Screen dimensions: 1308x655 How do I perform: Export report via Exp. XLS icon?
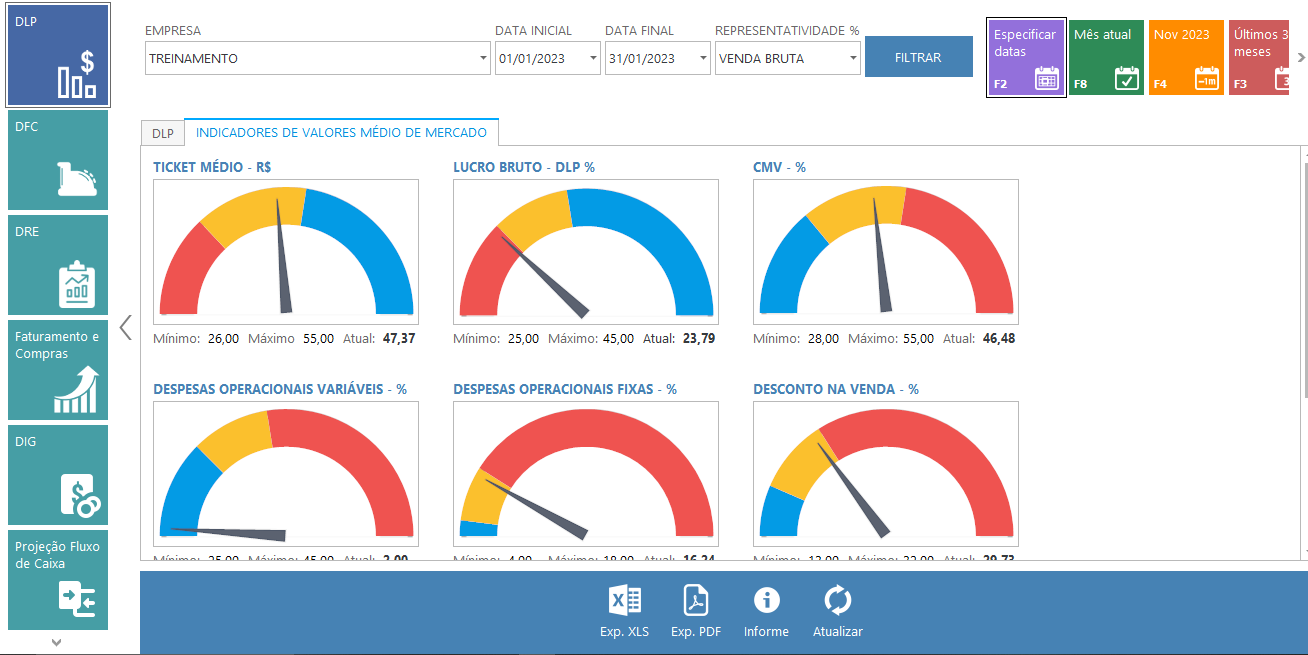624,611
